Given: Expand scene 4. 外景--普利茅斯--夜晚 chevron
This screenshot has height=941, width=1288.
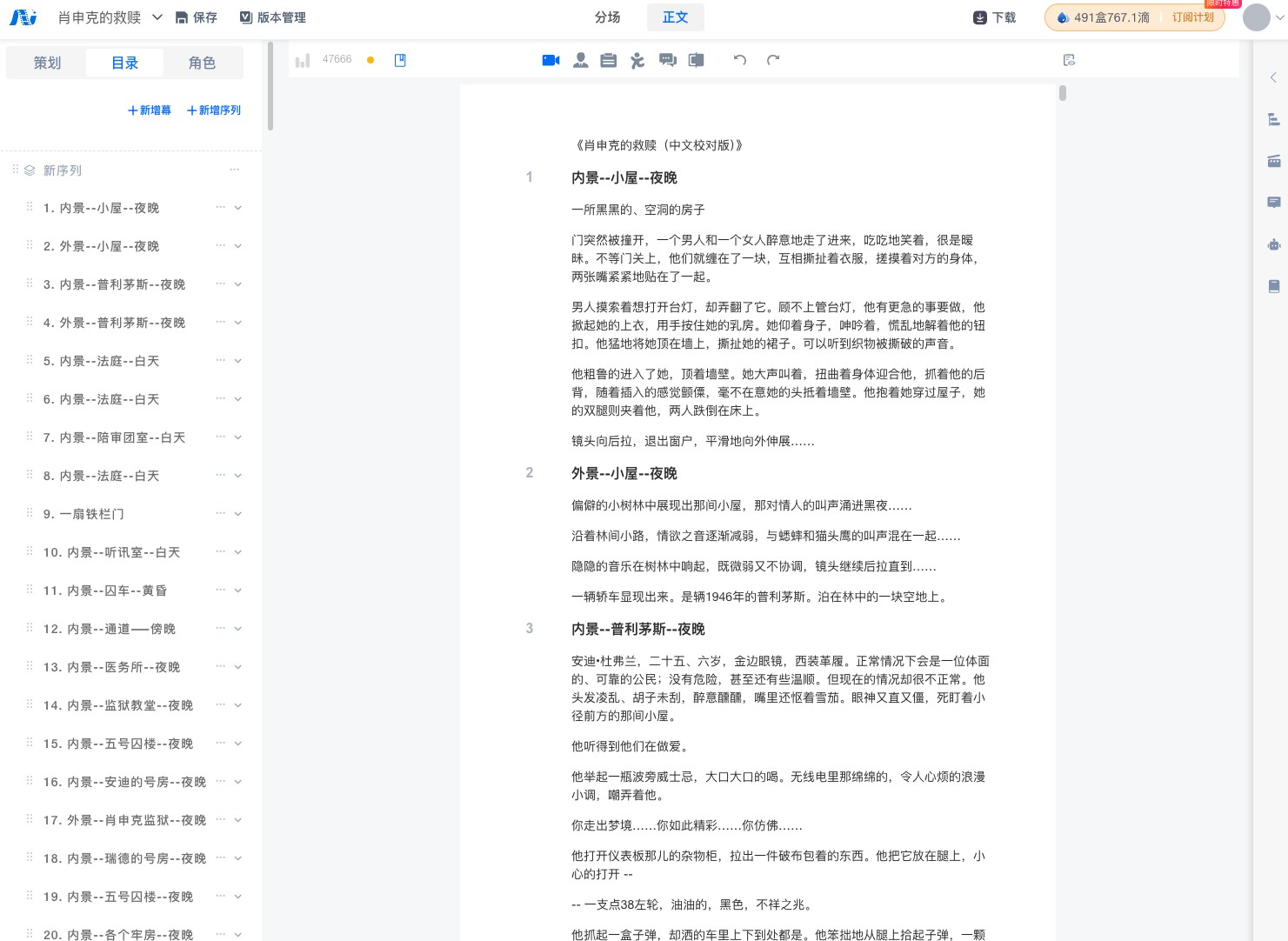Looking at the screenshot, I should 238,323.
